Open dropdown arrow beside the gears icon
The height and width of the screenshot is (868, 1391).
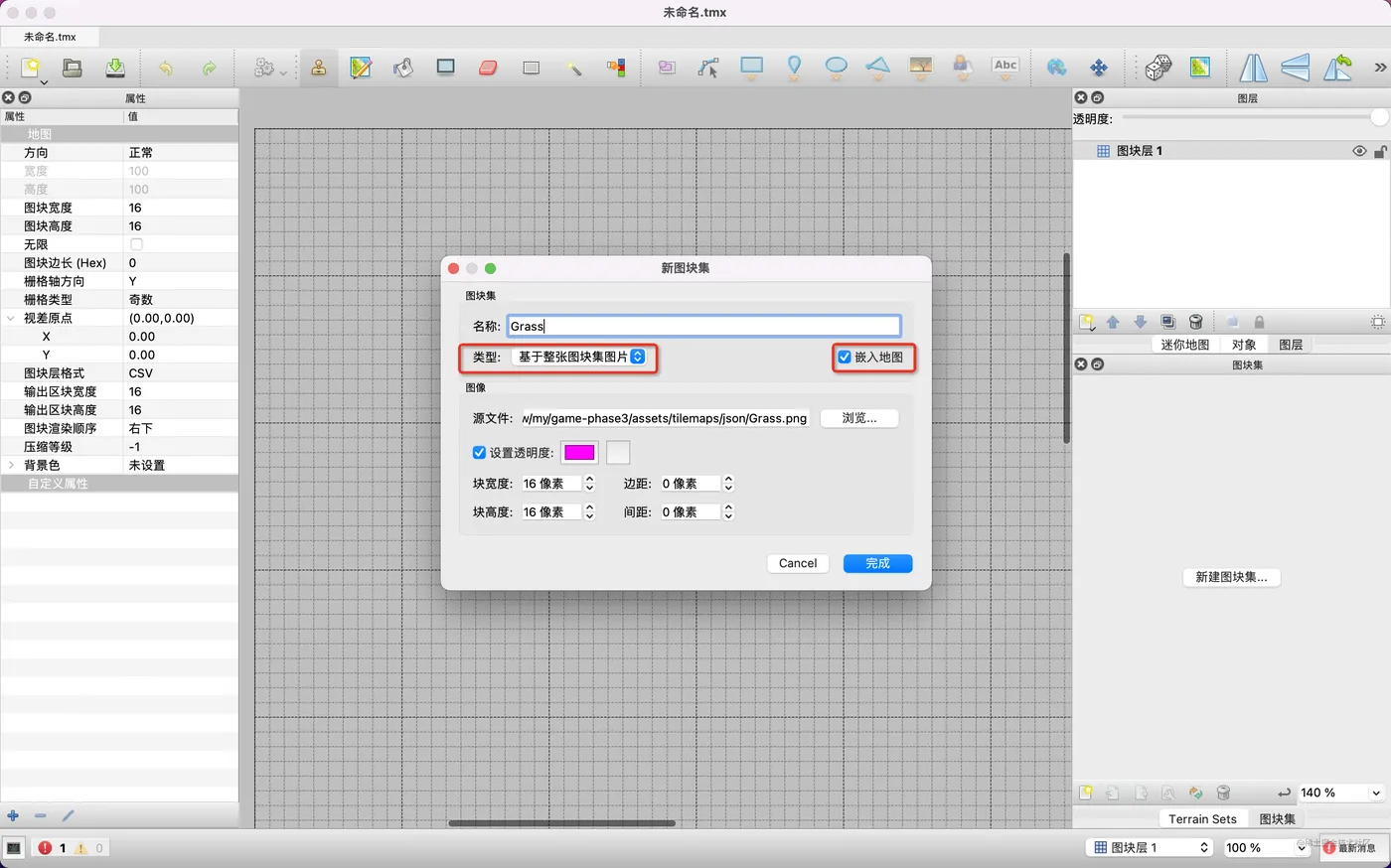[x=283, y=72]
